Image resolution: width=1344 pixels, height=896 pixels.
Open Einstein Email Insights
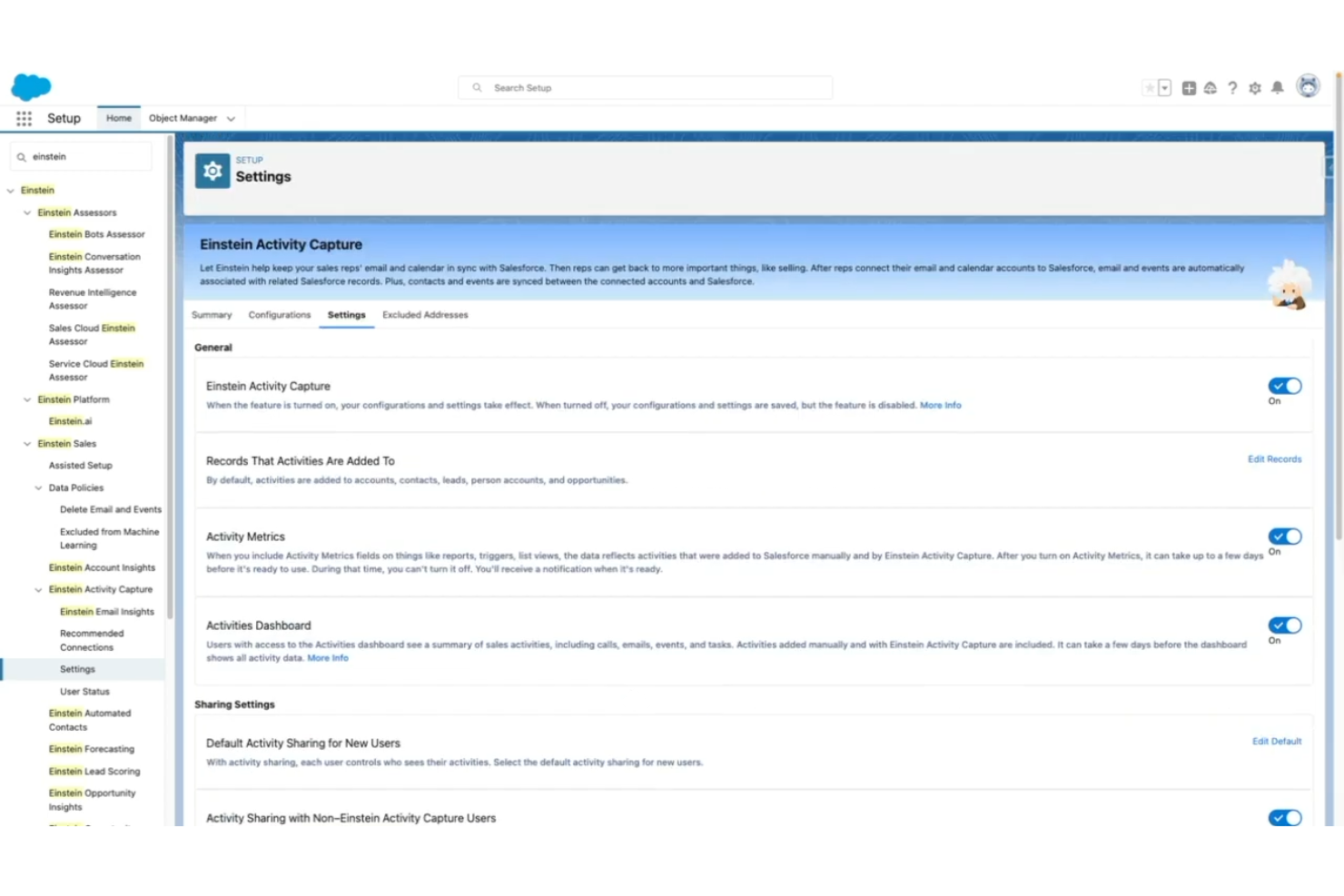(107, 612)
